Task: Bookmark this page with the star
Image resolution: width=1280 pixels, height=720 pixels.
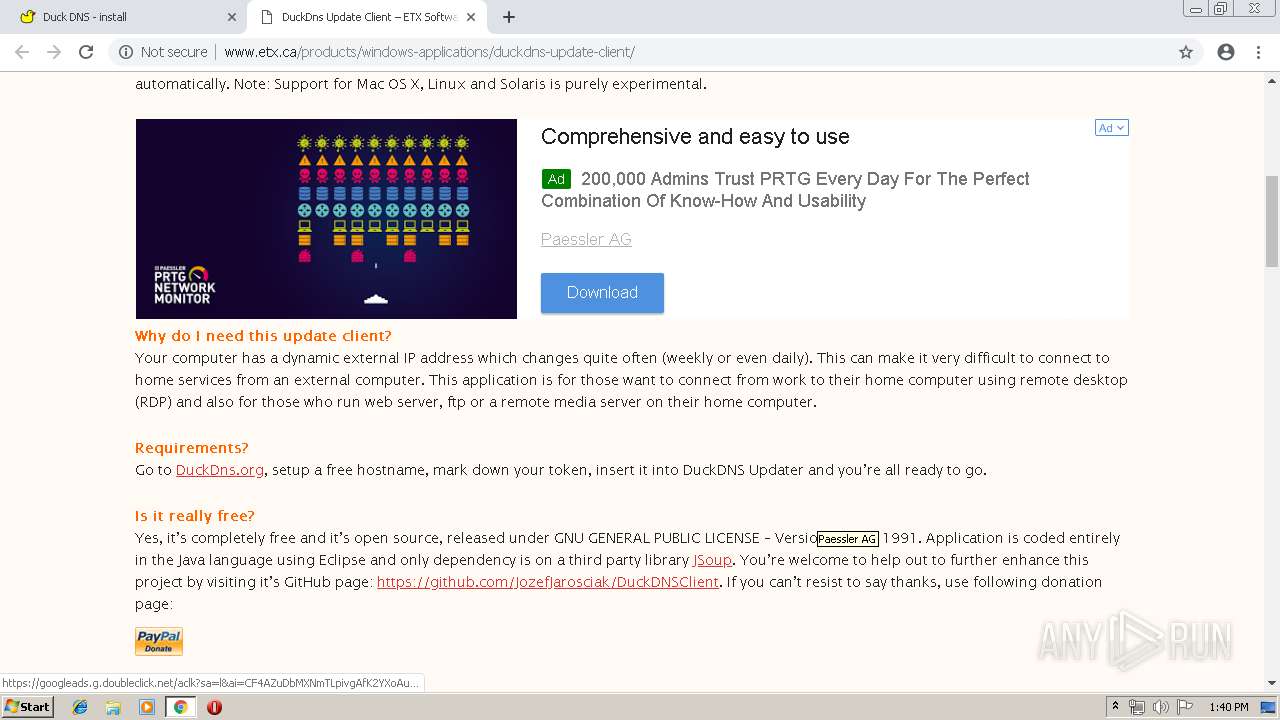Action: (x=1186, y=52)
